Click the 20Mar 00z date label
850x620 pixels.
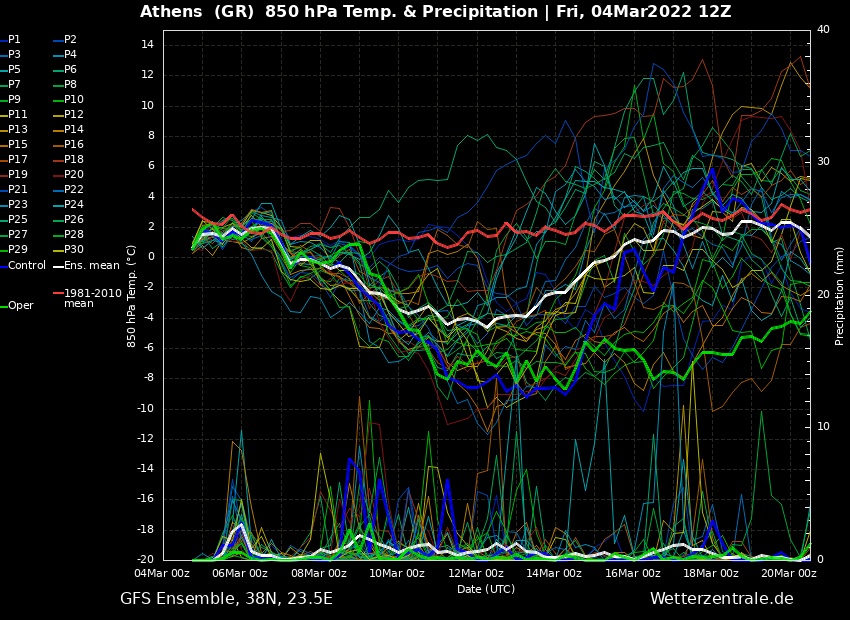pos(790,573)
